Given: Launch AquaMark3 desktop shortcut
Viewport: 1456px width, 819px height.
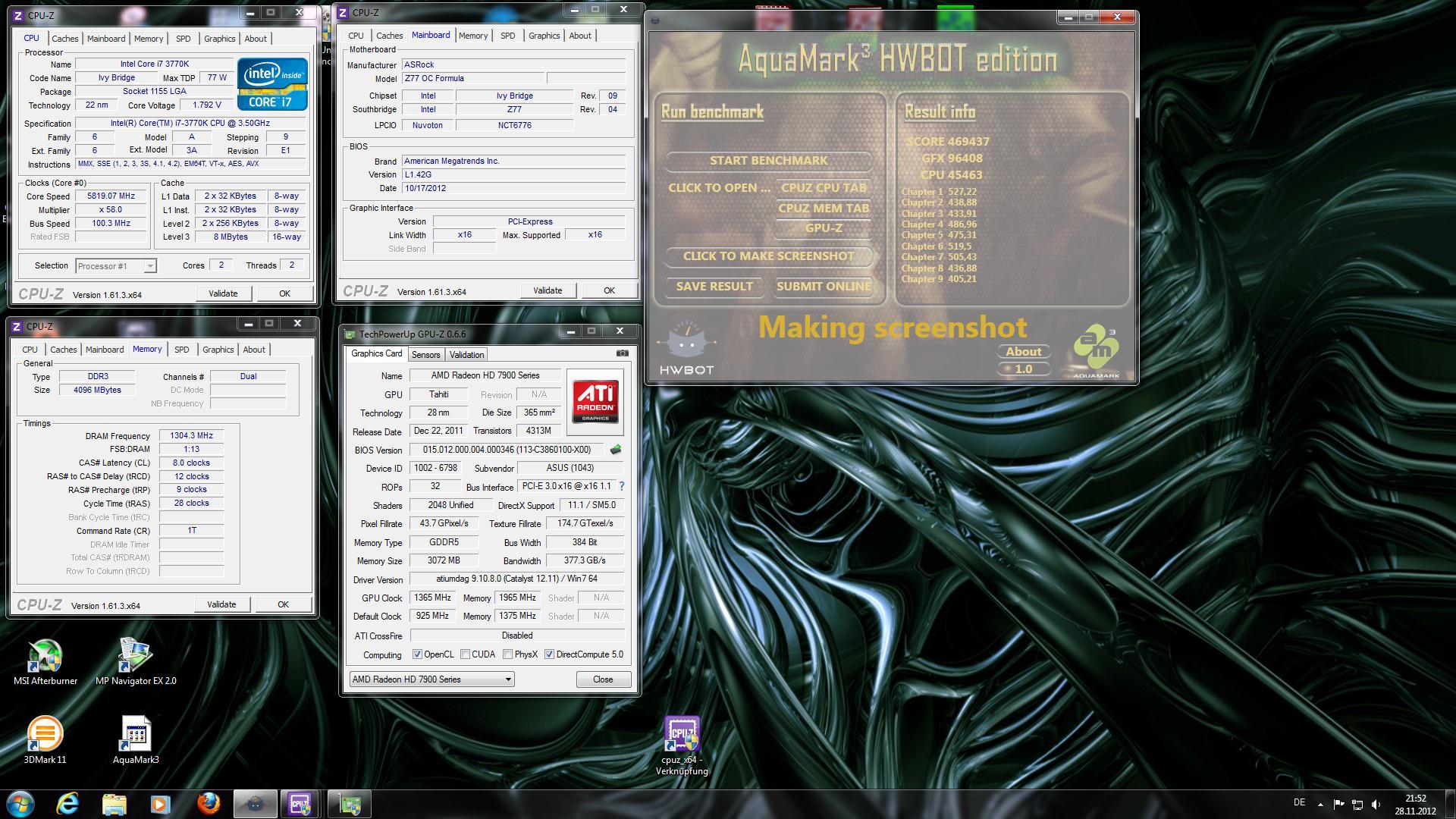Looking at the screenshot, I should coord(136,740).
